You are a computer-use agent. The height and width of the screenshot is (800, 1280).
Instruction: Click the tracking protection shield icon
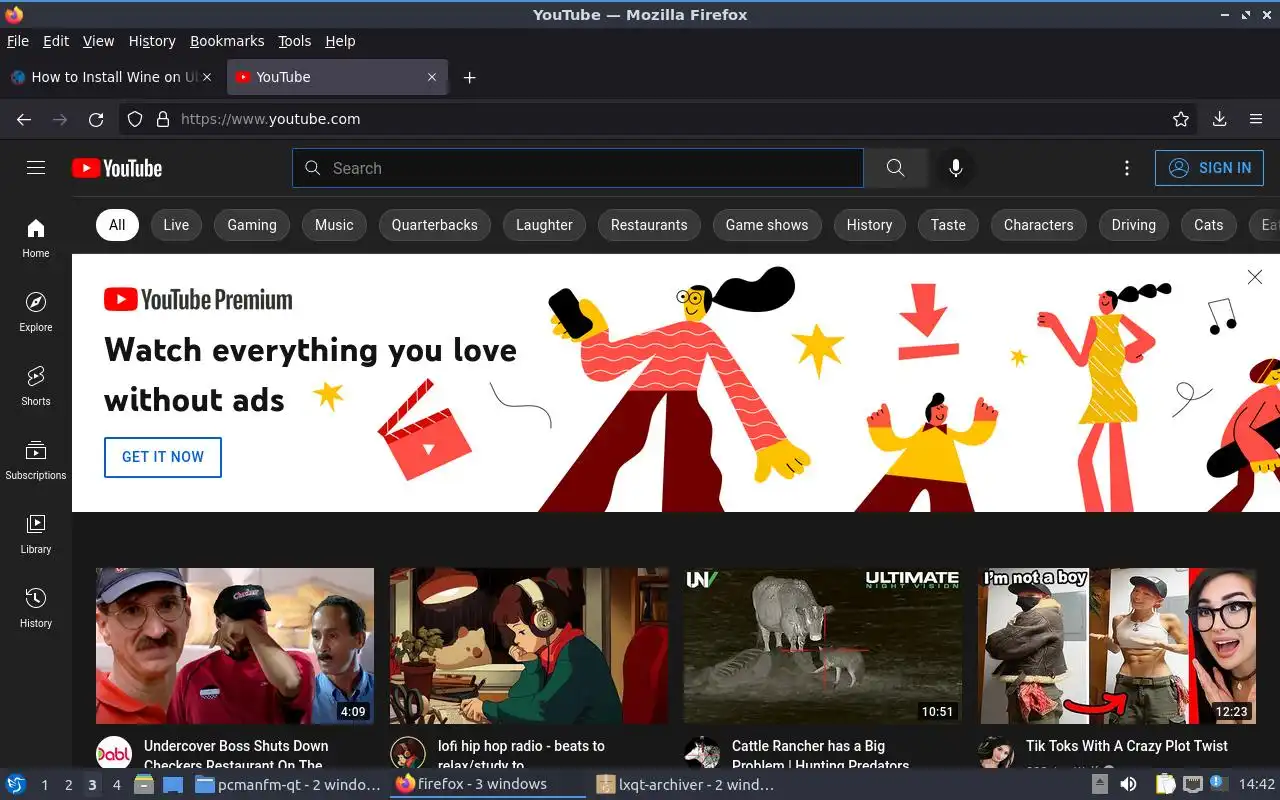[136, 119]
